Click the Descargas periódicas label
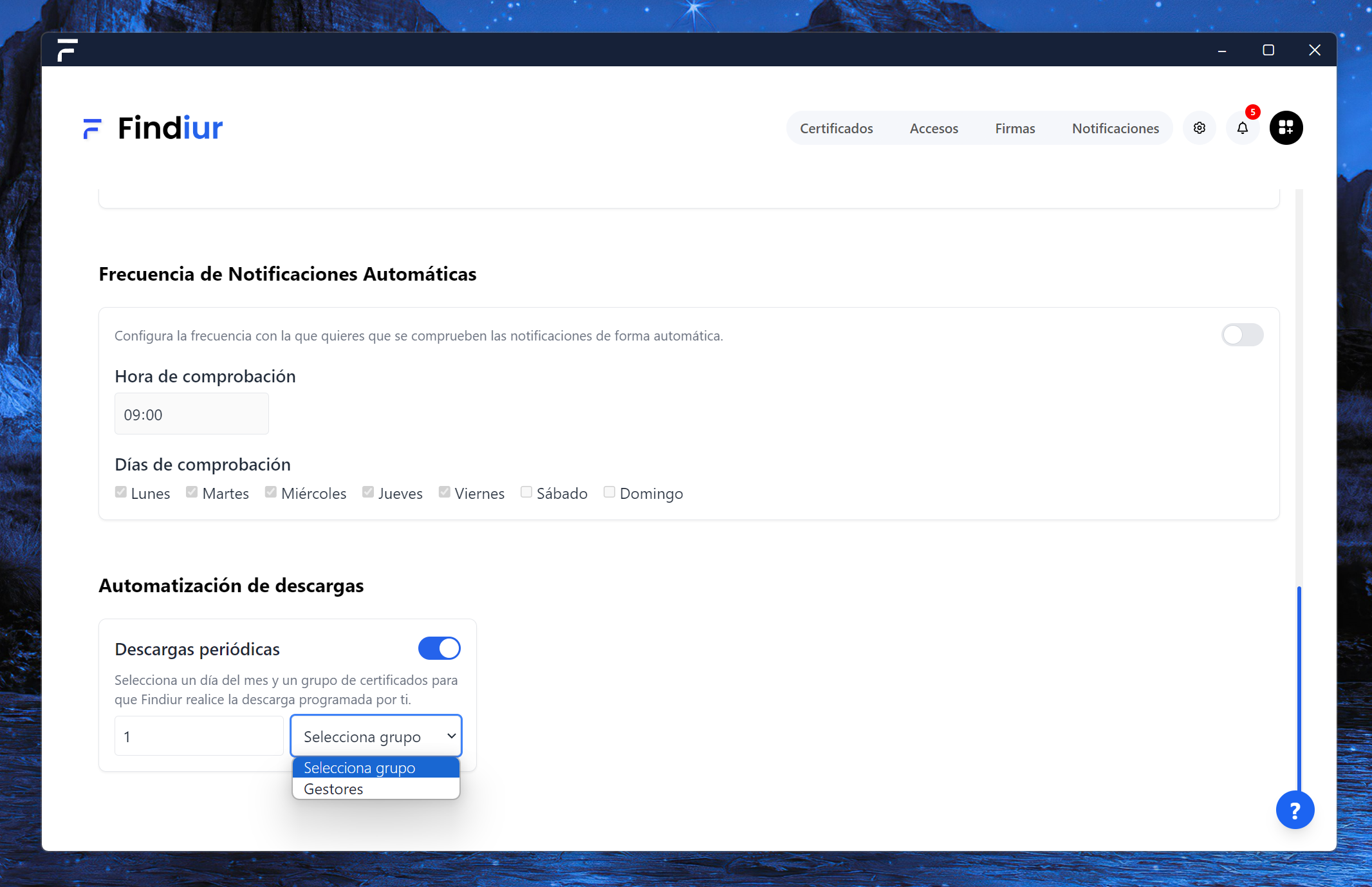Screen dimensions: 1372x887 (197, 649)
